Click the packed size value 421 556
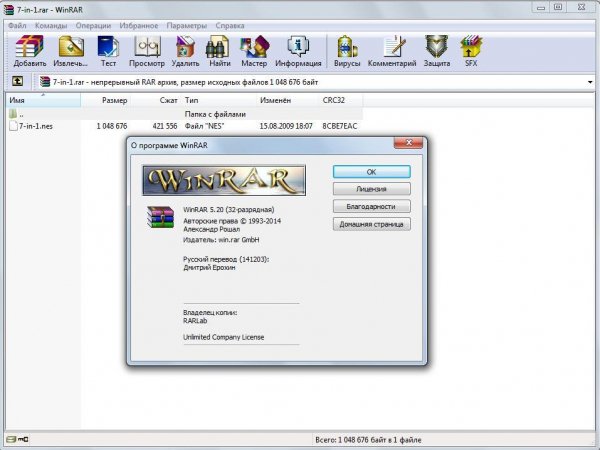Screen dimensions: 600x450 click(x=165, y=126)
